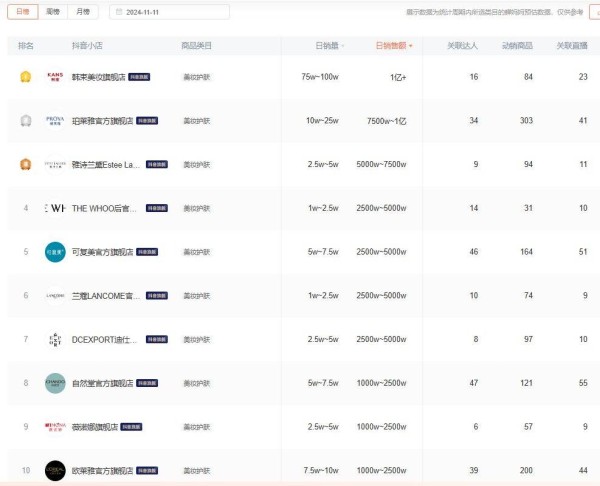Image resolution: width=600 pixels, height=486 pixels.
Task: Click 7500w~1亿 sales value for 珀莱雅
Action: point(386,121)
